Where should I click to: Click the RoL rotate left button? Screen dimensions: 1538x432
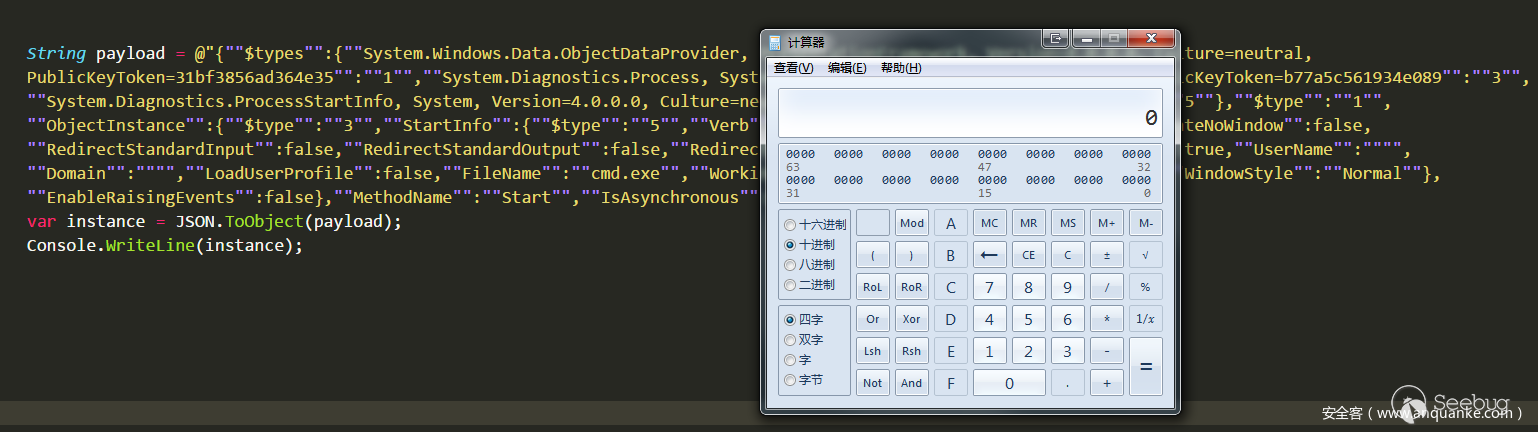[873, 287]
